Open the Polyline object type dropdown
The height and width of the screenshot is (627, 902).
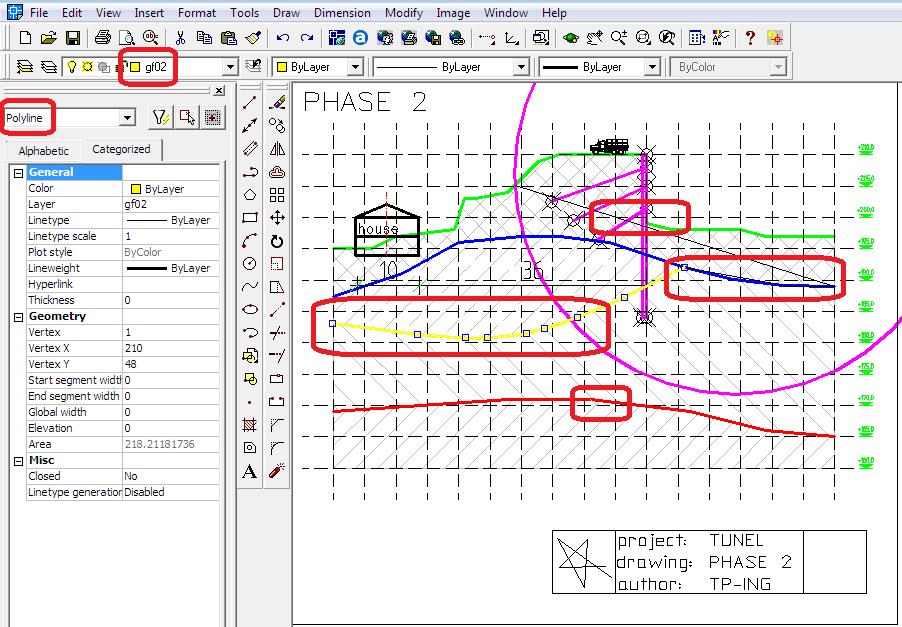[127, 118]
